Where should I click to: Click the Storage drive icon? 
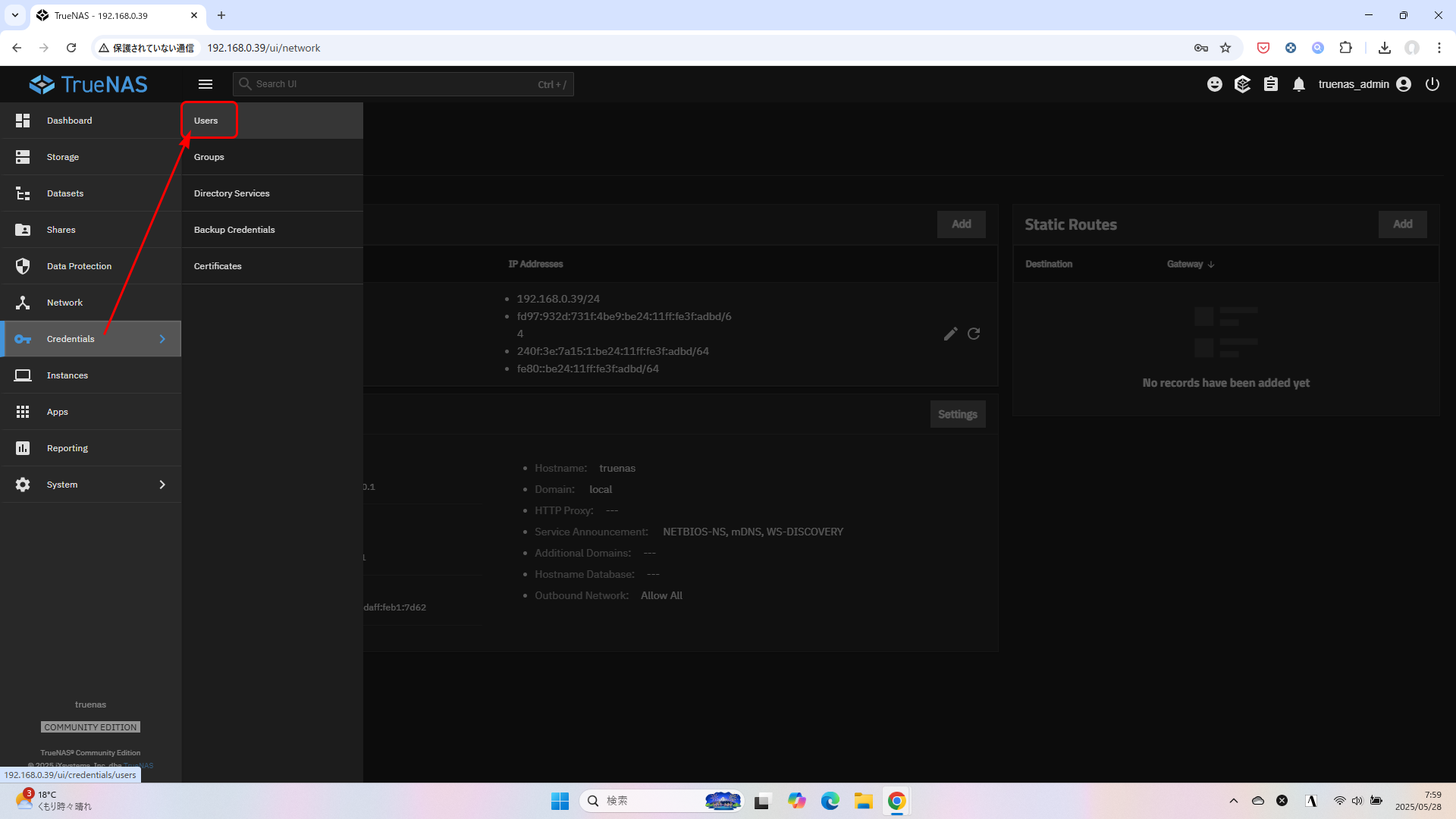click(23, 157)
